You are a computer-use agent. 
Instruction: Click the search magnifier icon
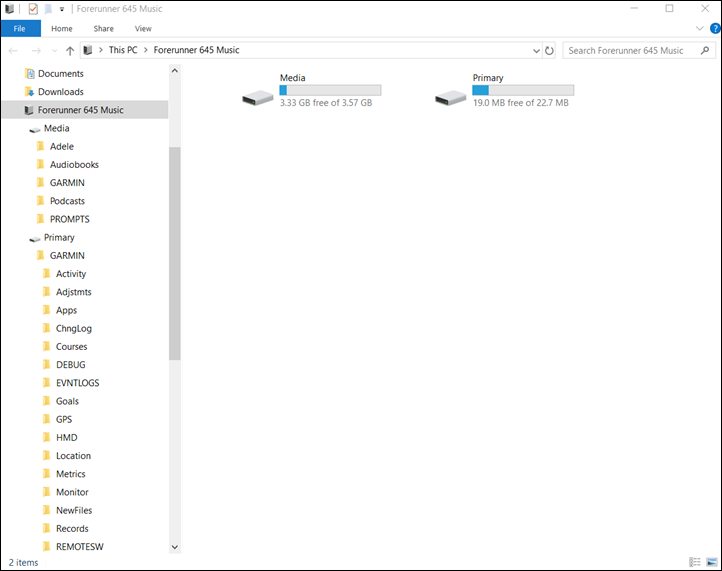[705, 50]
